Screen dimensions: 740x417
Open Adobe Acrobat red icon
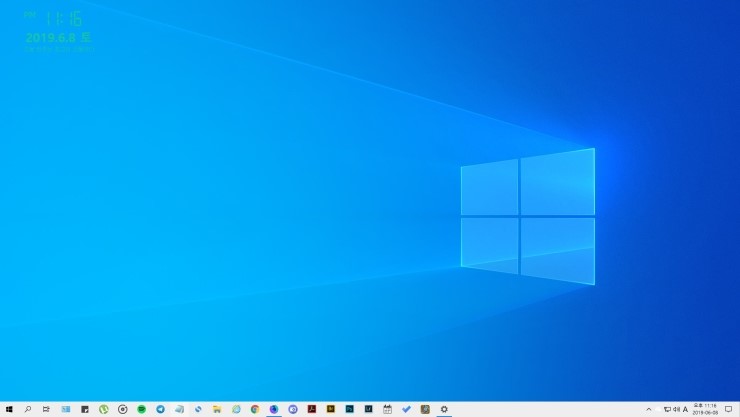click(311, 409)
